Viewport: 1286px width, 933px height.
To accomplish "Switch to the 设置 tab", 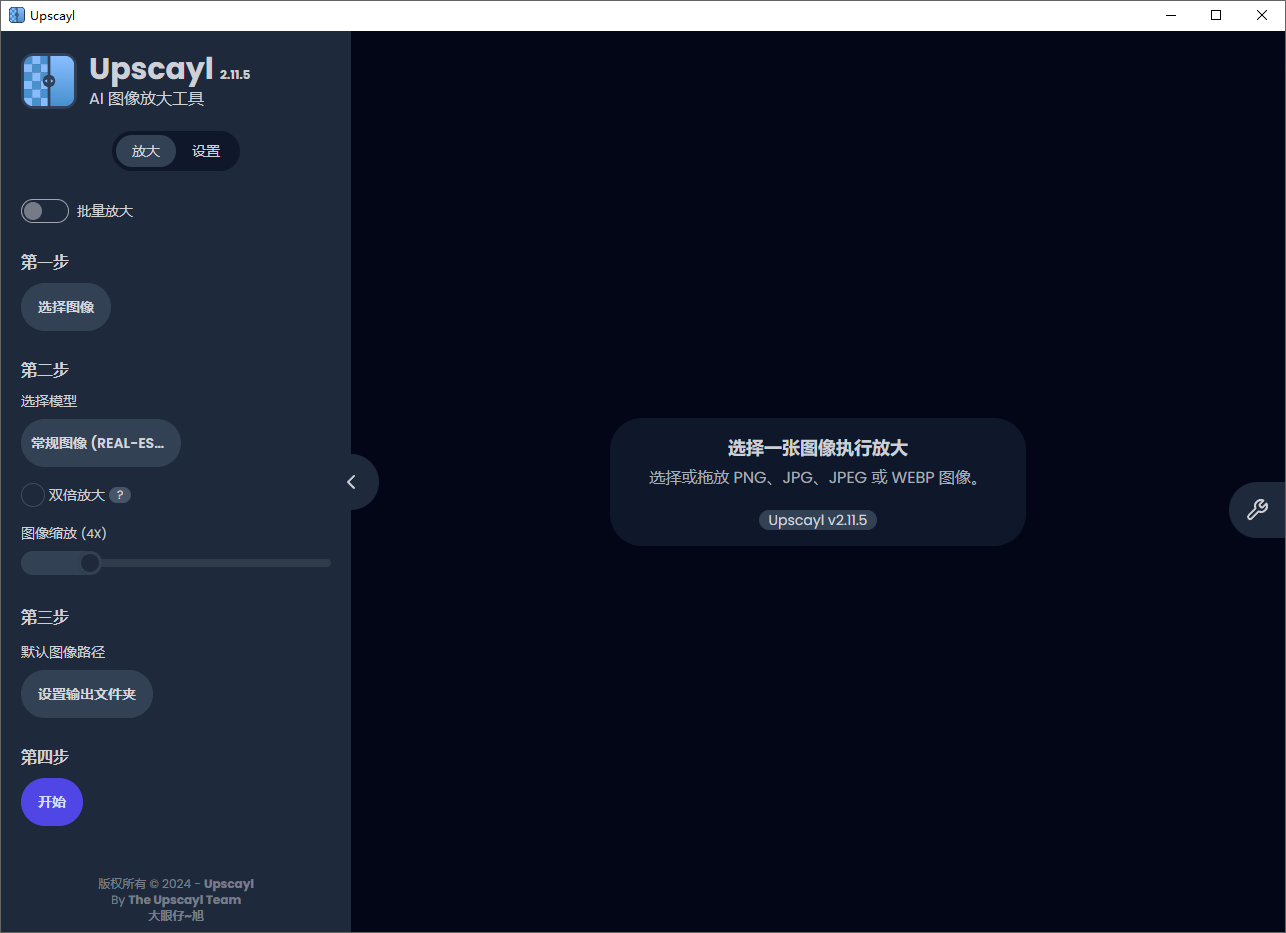I will pyautogui.click(x=206, y=151).
